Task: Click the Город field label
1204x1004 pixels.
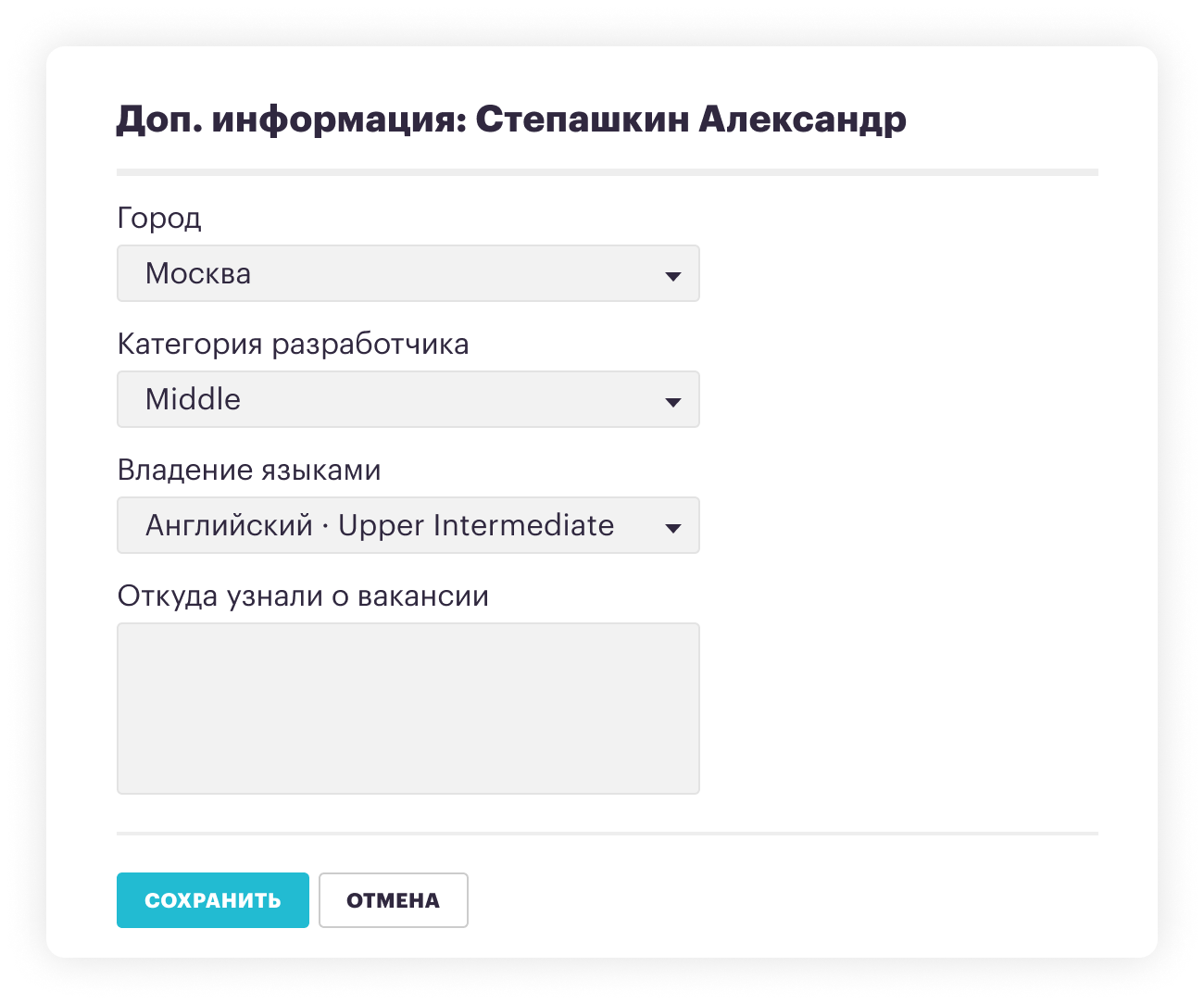Action: (158, 219)
